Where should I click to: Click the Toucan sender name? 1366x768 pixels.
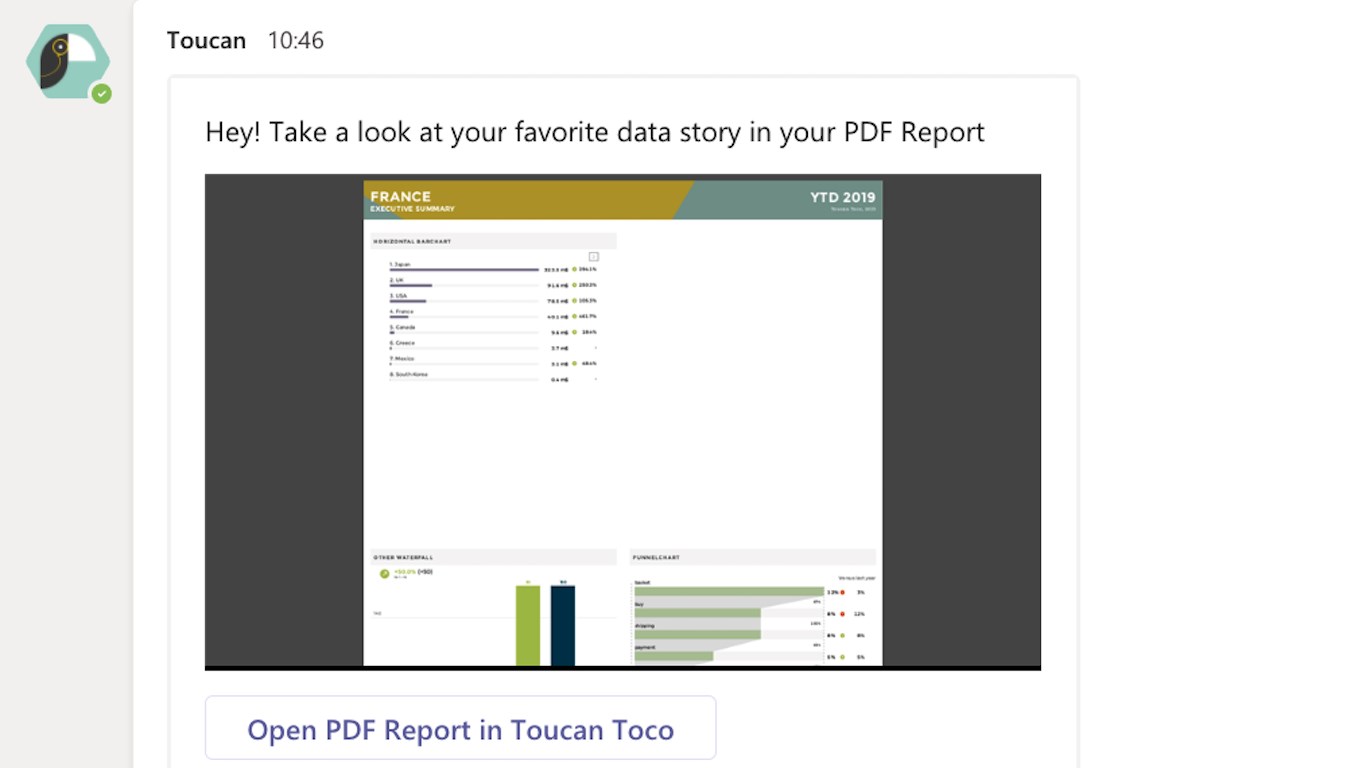click(206, 40)
